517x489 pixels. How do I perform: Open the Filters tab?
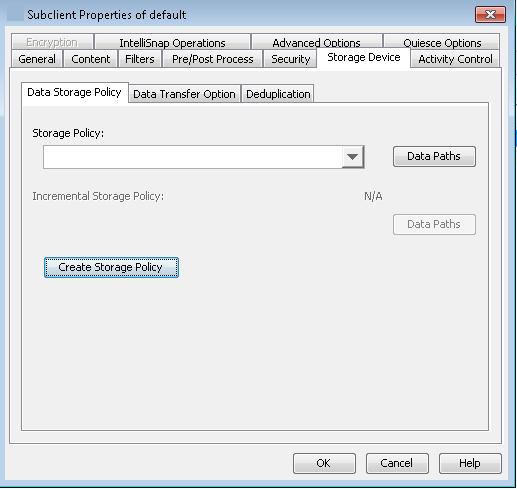point(140,59)
